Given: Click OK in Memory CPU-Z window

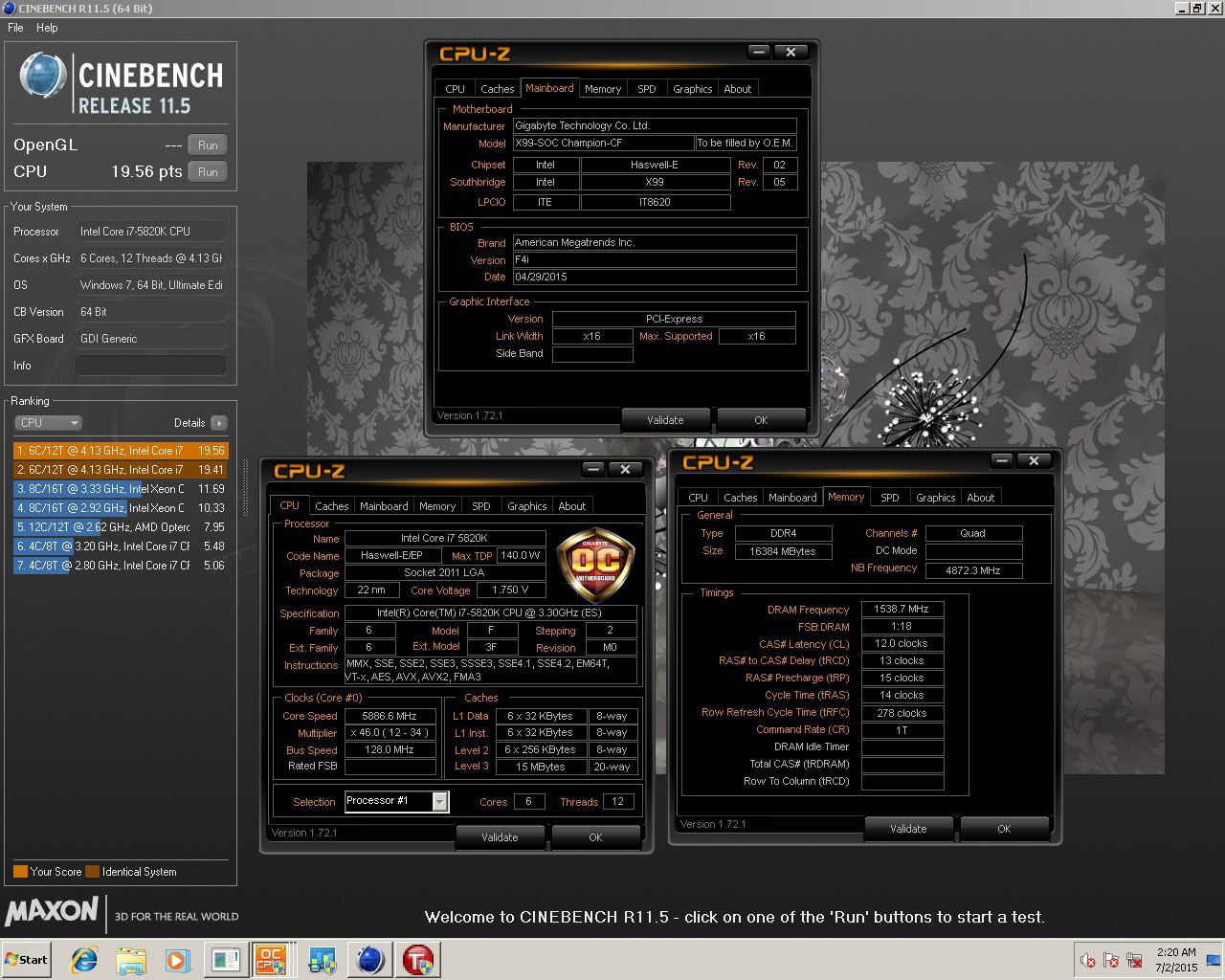Looking at the screenshot, I should click(x=1004, y=829).
